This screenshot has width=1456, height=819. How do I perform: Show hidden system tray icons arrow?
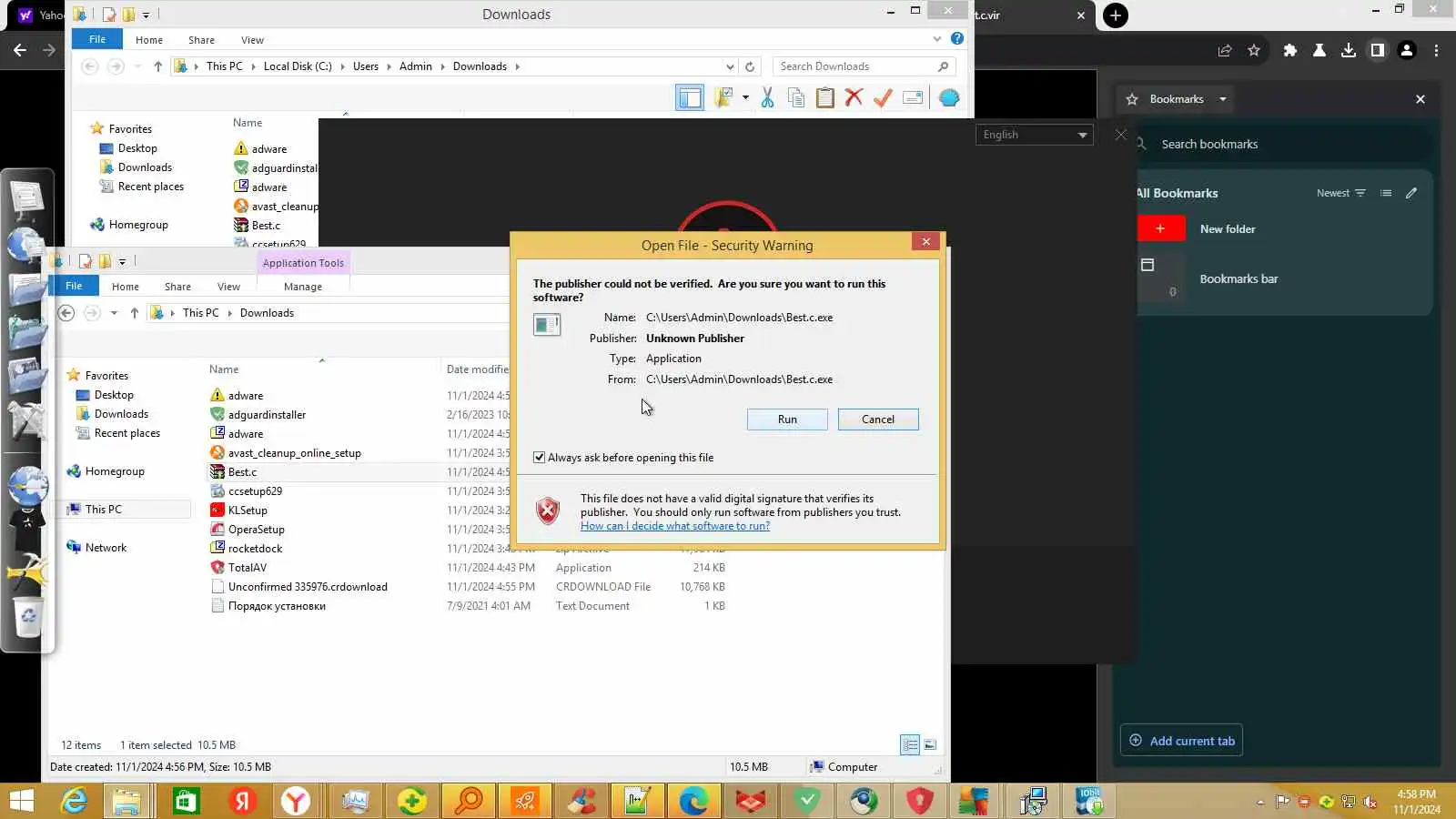tap(1260, 803)
